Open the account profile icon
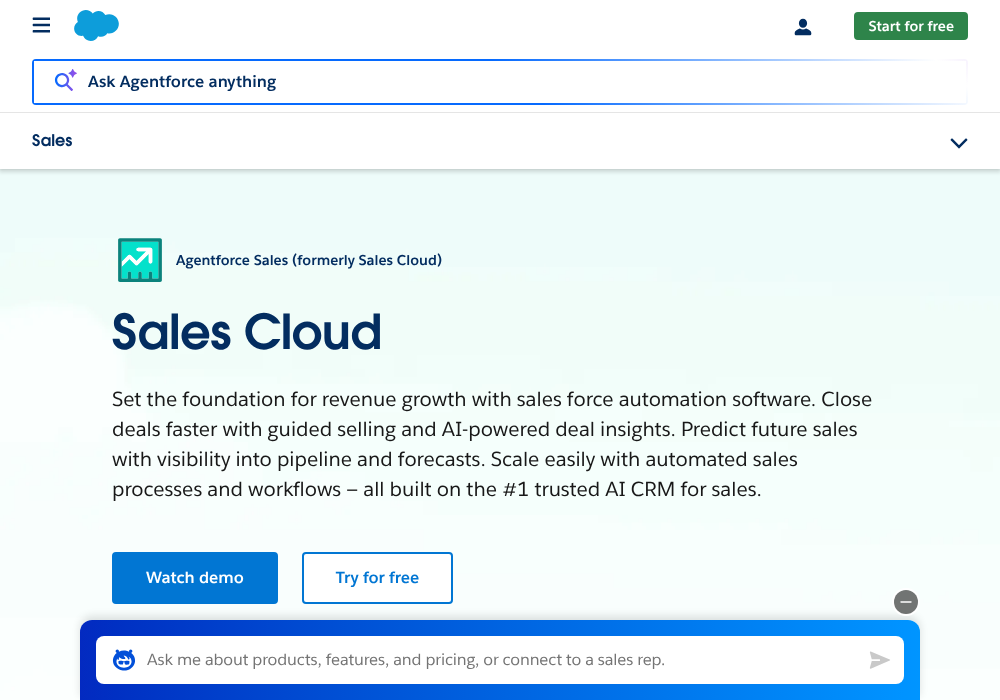The image size is (1000, 700). tap(803, 27)
